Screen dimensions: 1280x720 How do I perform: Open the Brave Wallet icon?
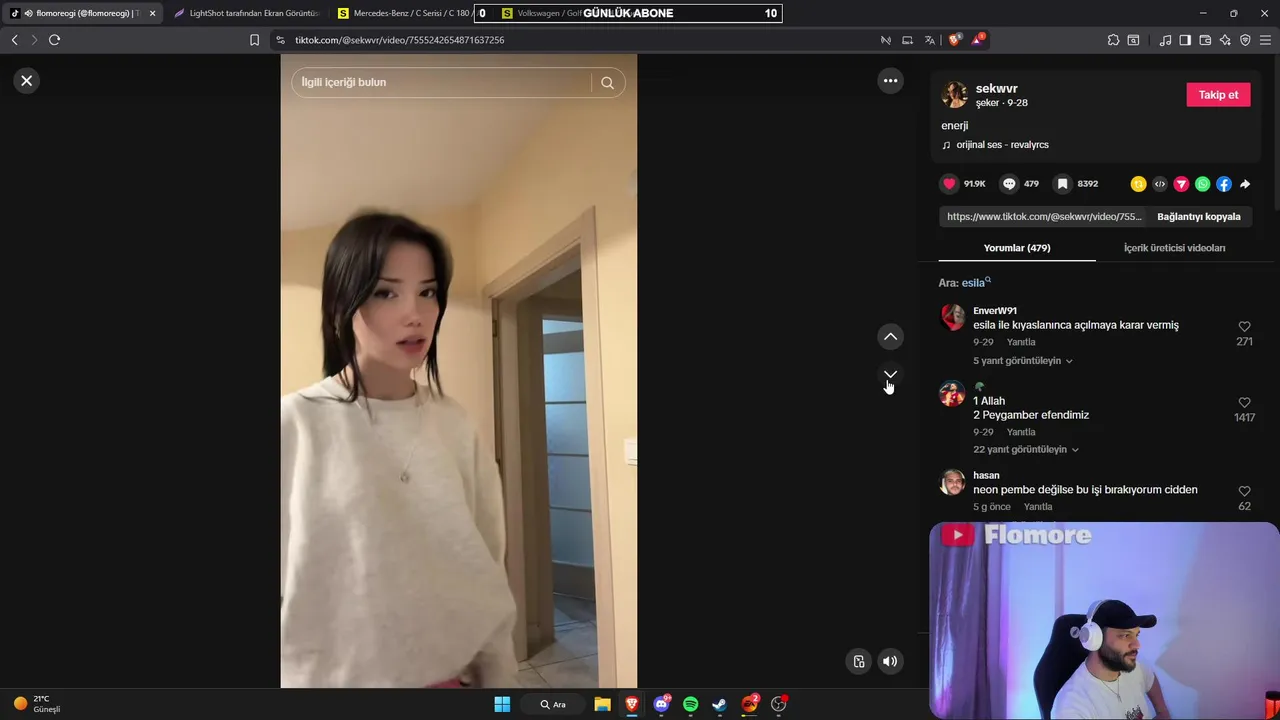click(x=1205, y=40)
